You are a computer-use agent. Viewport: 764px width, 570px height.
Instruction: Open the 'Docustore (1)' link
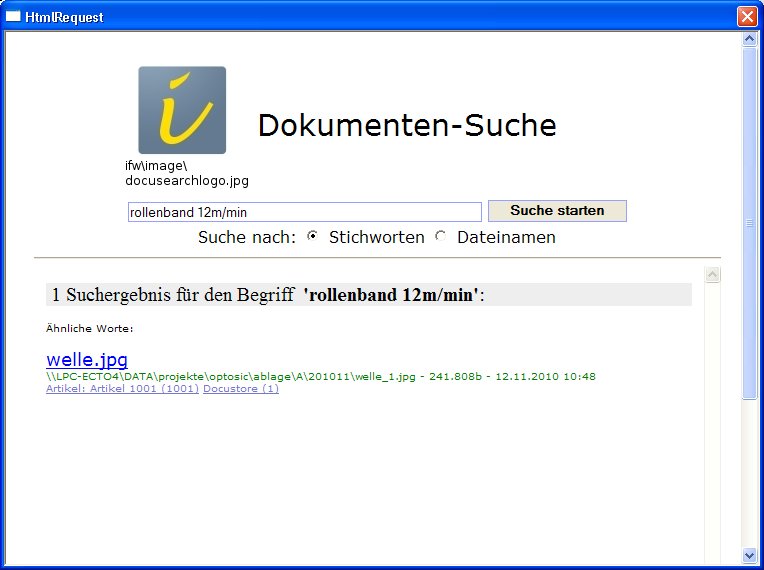[x=241, y=389]
